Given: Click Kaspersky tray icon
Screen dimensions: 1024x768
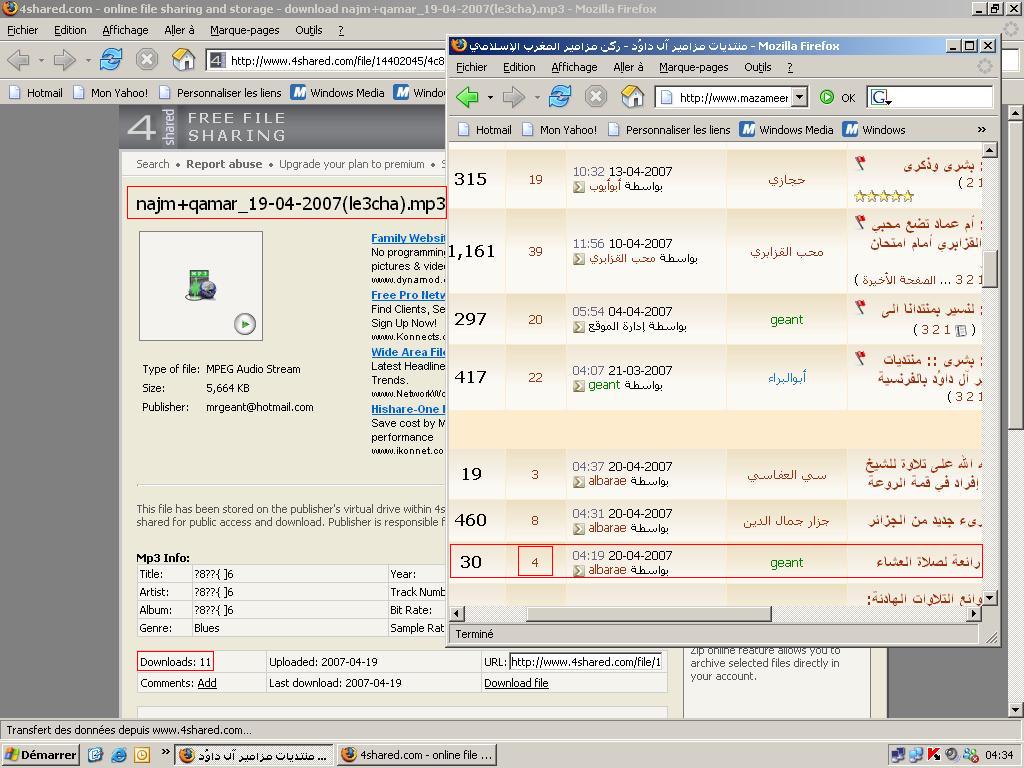Looking at the screenshot, I should (x=933, y=755).
